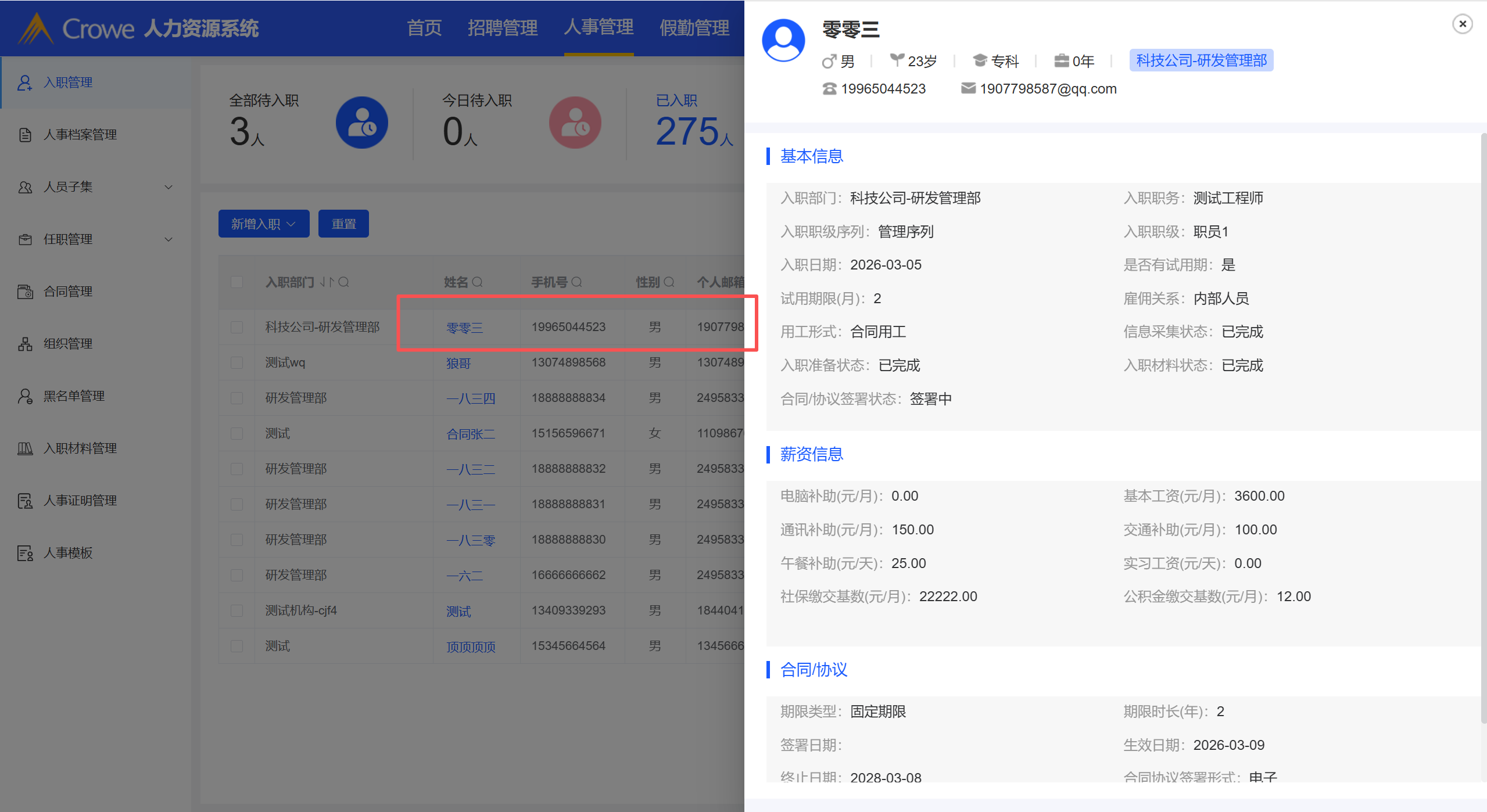This screenshot has height=812, width=1487.
Task: Expand the 人员子集 submenu
Action: tap(169, 187)
